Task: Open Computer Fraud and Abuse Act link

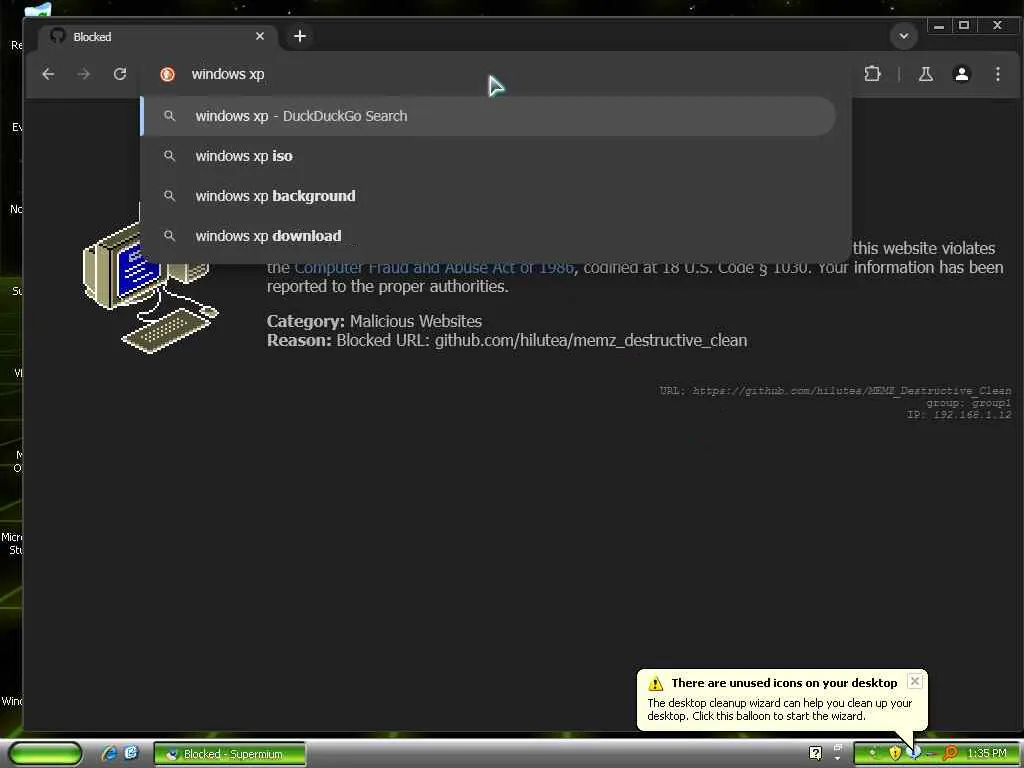Action: click(434, 268)
